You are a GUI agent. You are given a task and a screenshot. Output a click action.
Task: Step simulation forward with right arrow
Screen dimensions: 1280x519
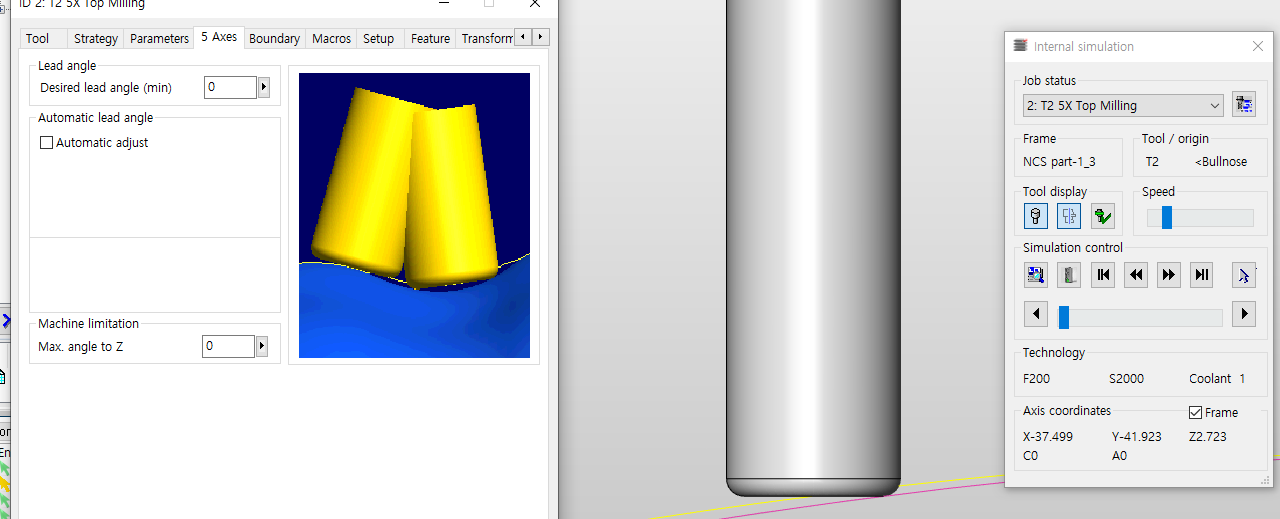coord(1244,314)
